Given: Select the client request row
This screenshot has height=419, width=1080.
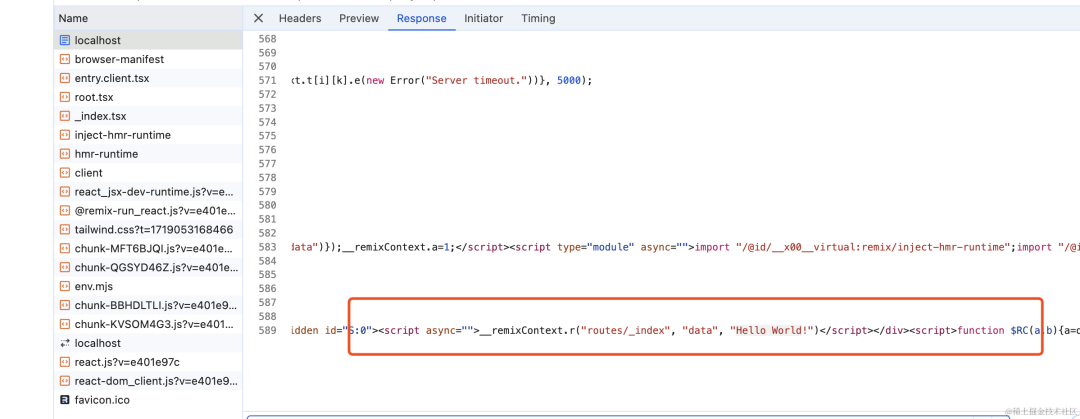Looking at the screenshot, I should tap(147, 173).
